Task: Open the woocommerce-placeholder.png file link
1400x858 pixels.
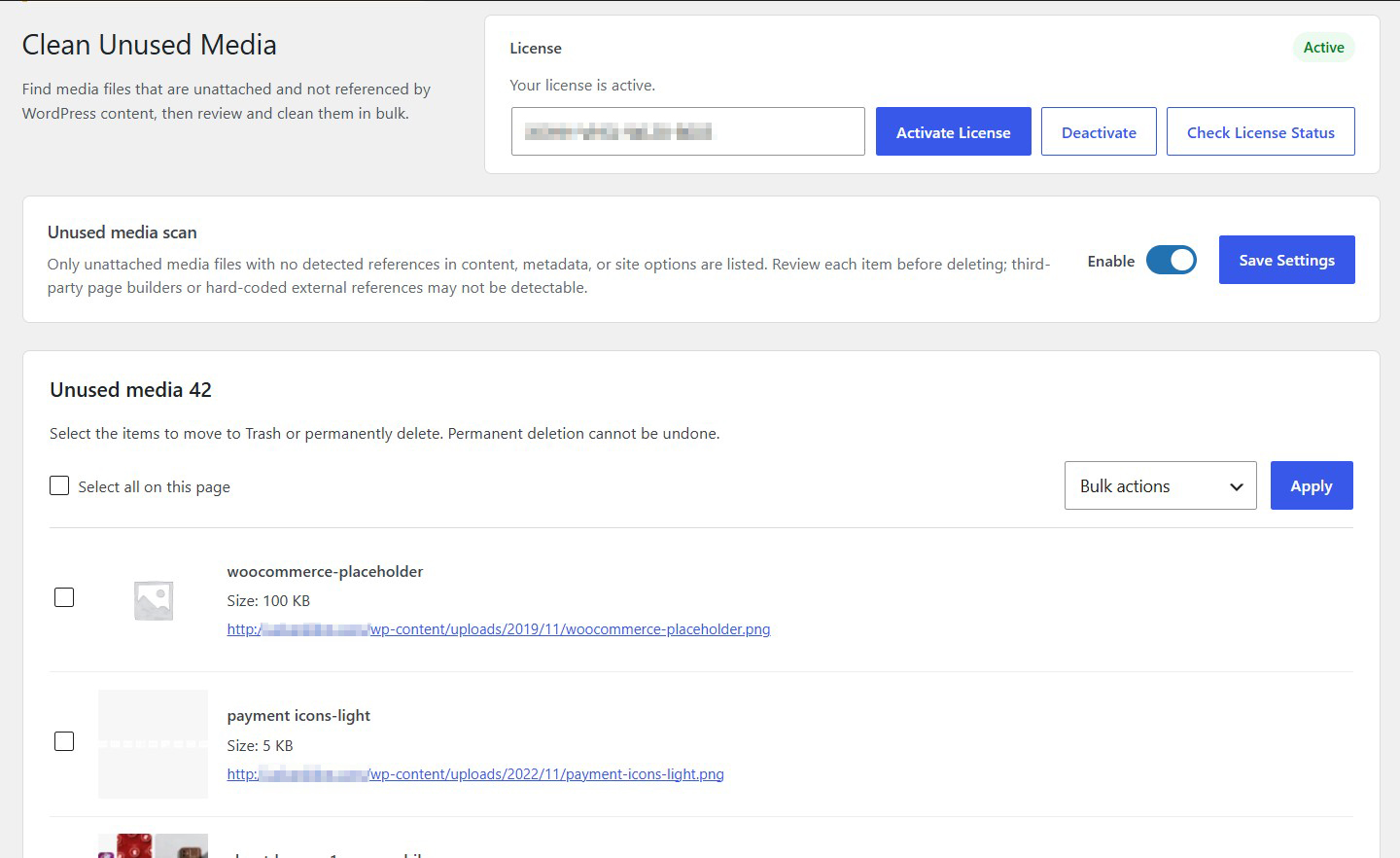Action: click(499, 629)
